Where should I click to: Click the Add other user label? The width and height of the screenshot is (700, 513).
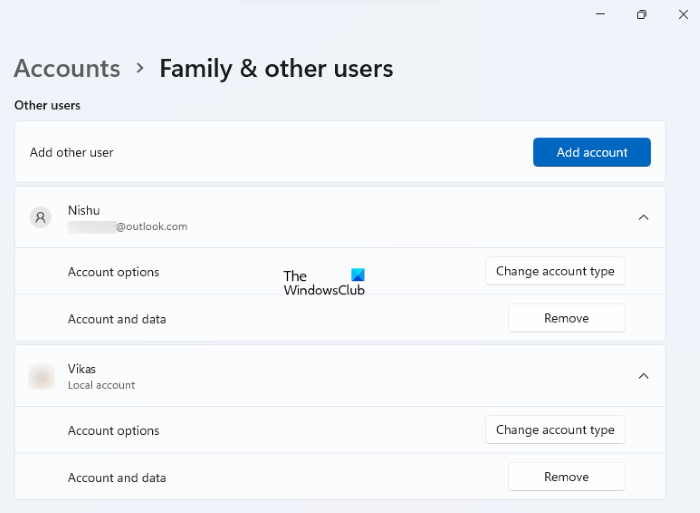click(72, 152)
